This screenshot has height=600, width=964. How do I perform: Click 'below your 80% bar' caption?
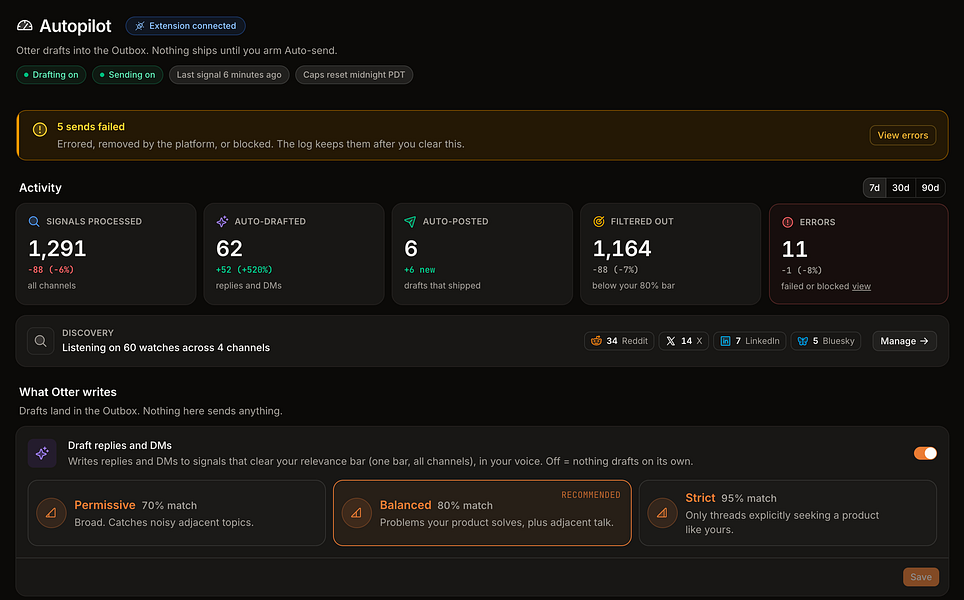(x=633, y=285)
